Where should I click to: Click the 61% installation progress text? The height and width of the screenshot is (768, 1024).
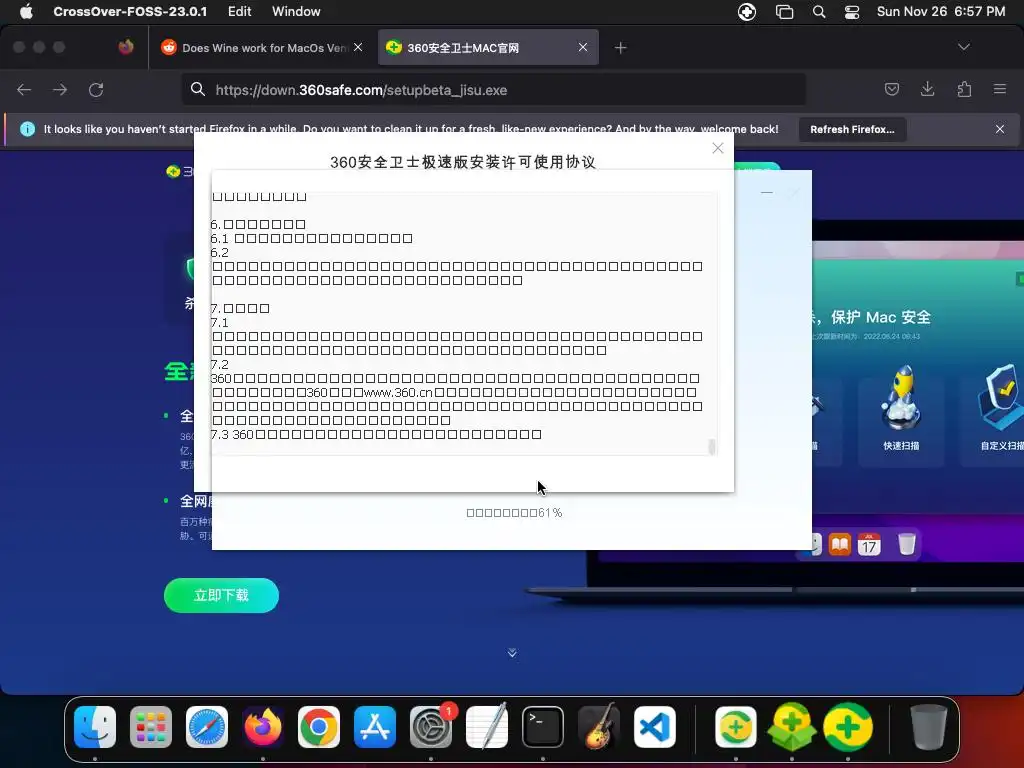(x=515, y=513)
